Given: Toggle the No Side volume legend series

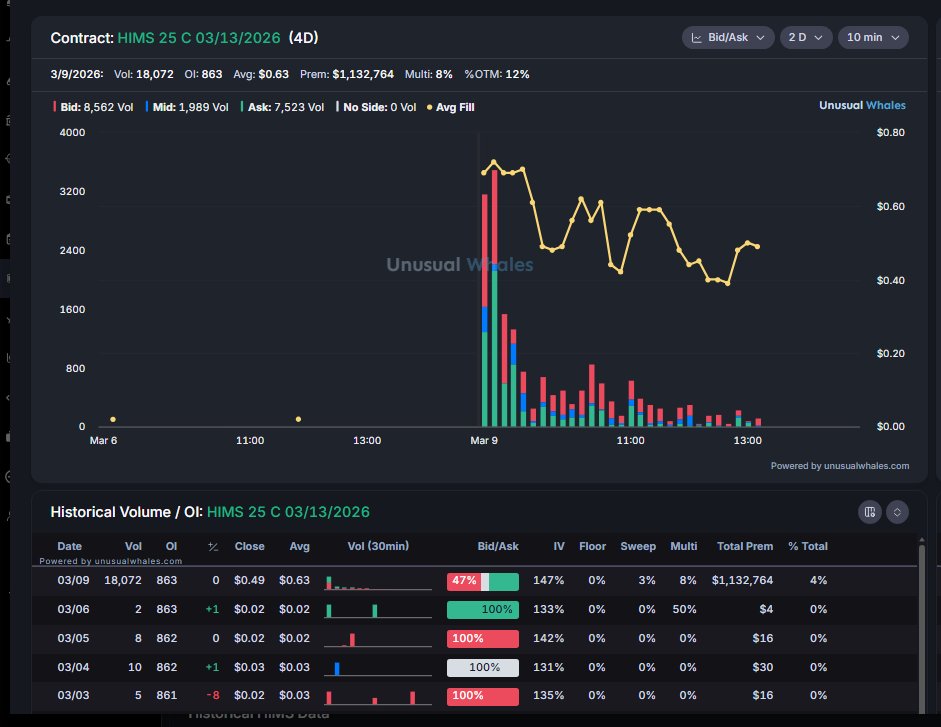Looking at the screenshot, I should coord(376,107).
